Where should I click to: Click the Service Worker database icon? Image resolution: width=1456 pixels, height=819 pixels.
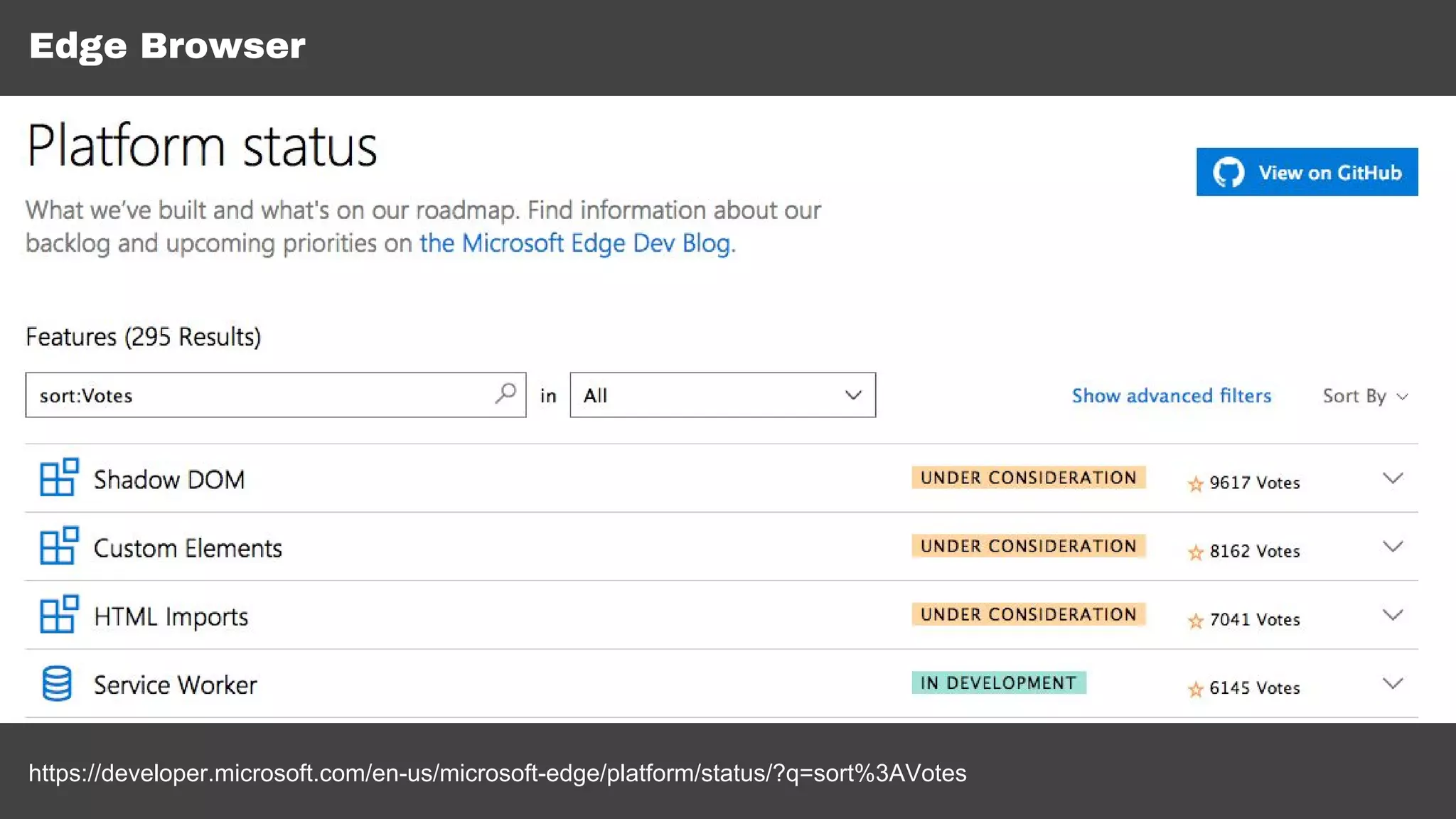pos(57,683)
